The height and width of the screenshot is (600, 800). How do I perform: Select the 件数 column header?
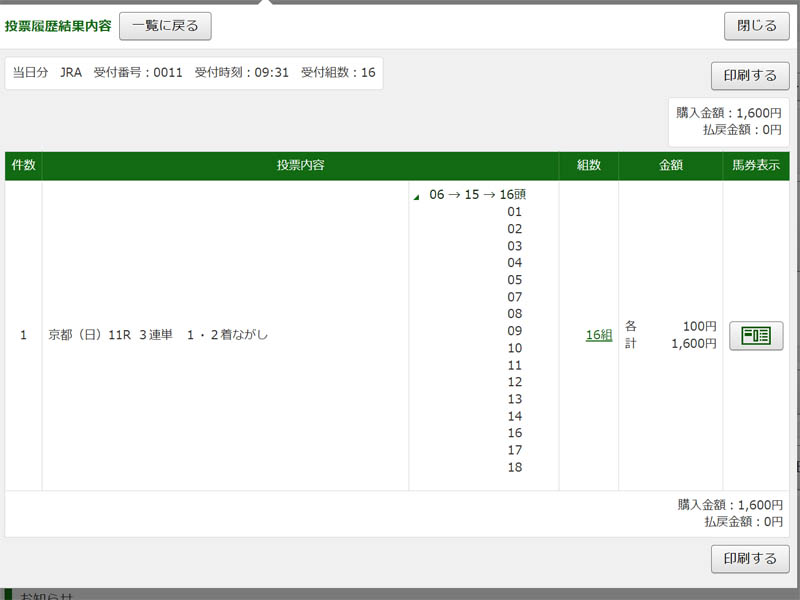(x=23, y=166)
